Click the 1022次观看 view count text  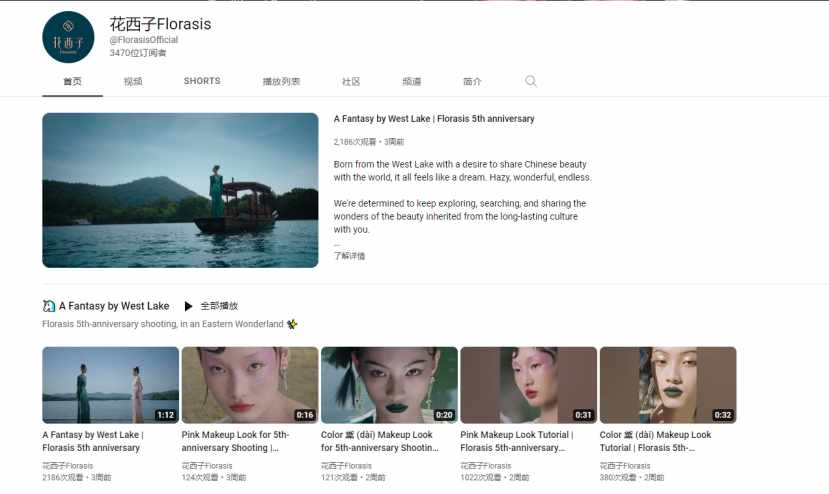click(481, 478)
